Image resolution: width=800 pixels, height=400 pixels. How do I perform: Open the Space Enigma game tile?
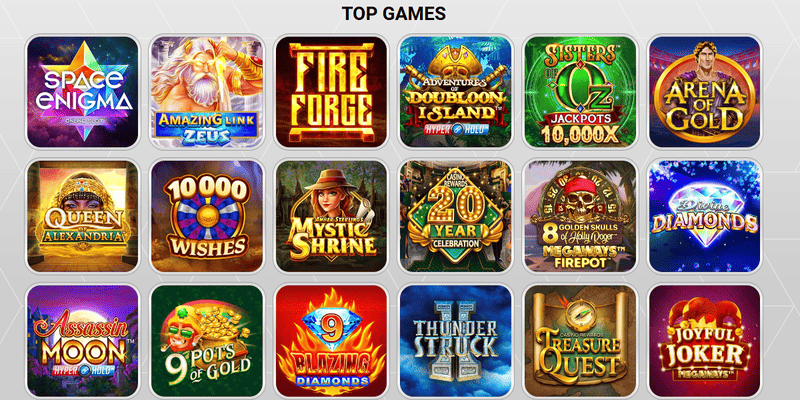coord(82,92)
